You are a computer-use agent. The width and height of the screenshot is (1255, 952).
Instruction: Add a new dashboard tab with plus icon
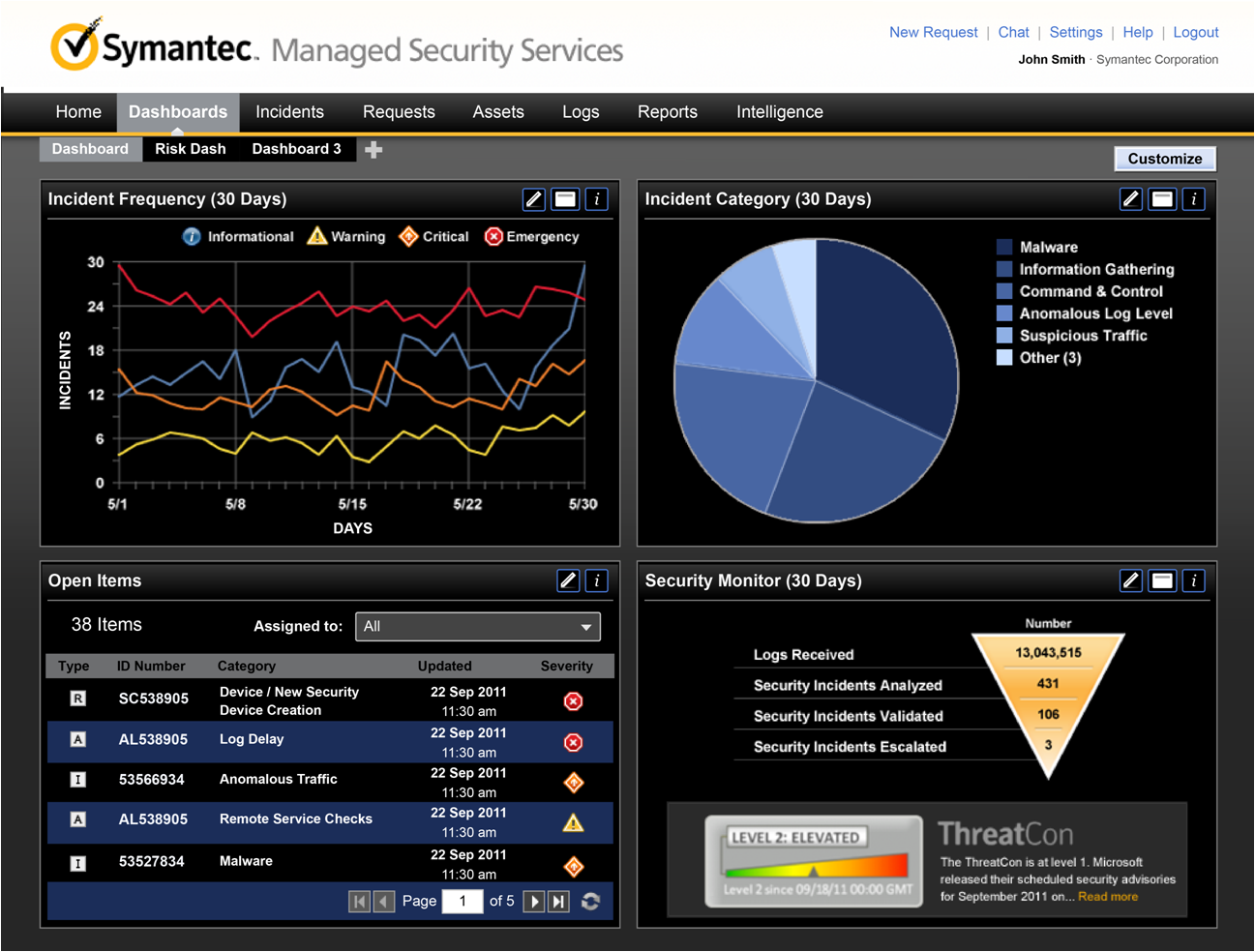click(x=374, y=149)
